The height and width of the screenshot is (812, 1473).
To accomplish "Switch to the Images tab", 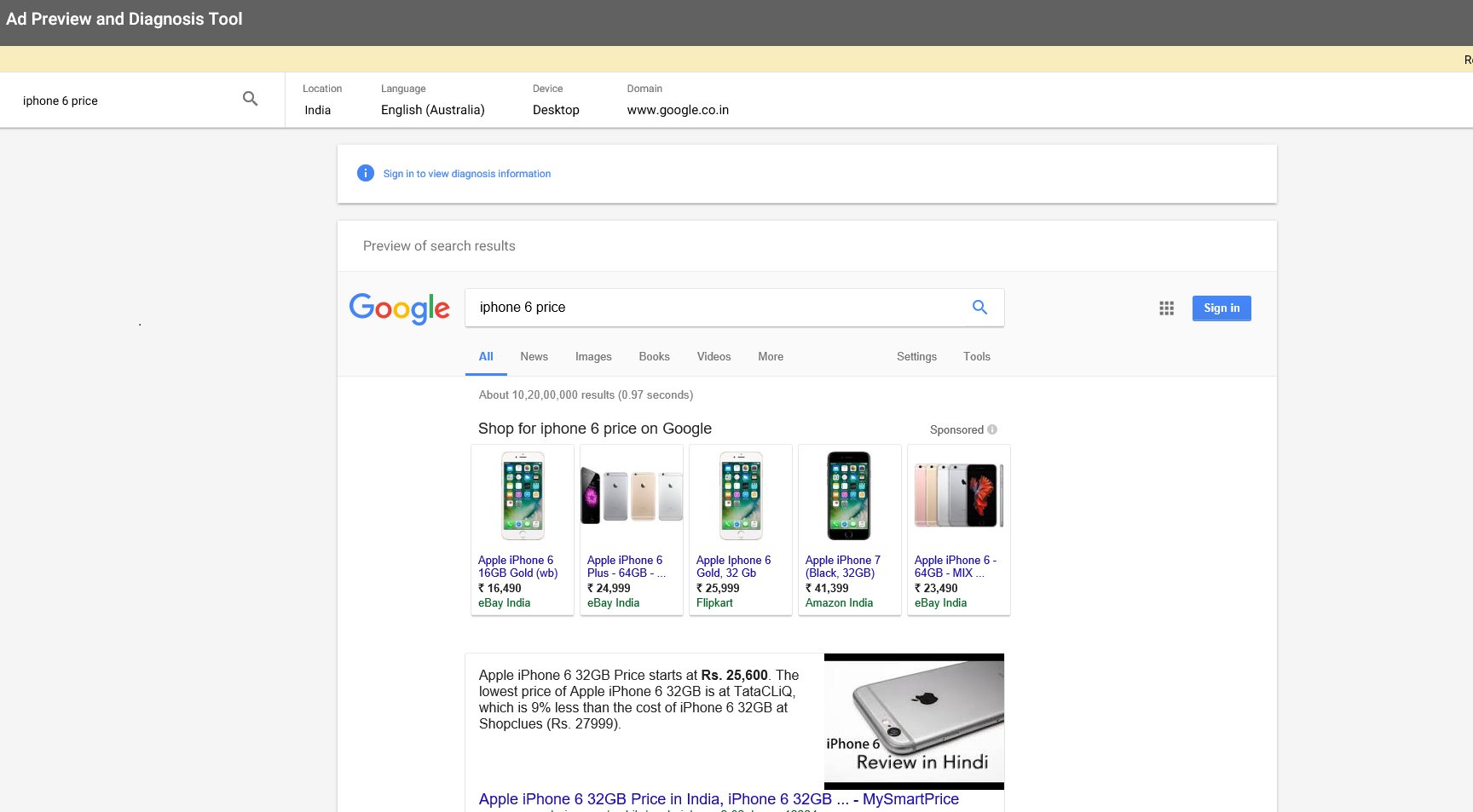I will [x=593, y=356].
